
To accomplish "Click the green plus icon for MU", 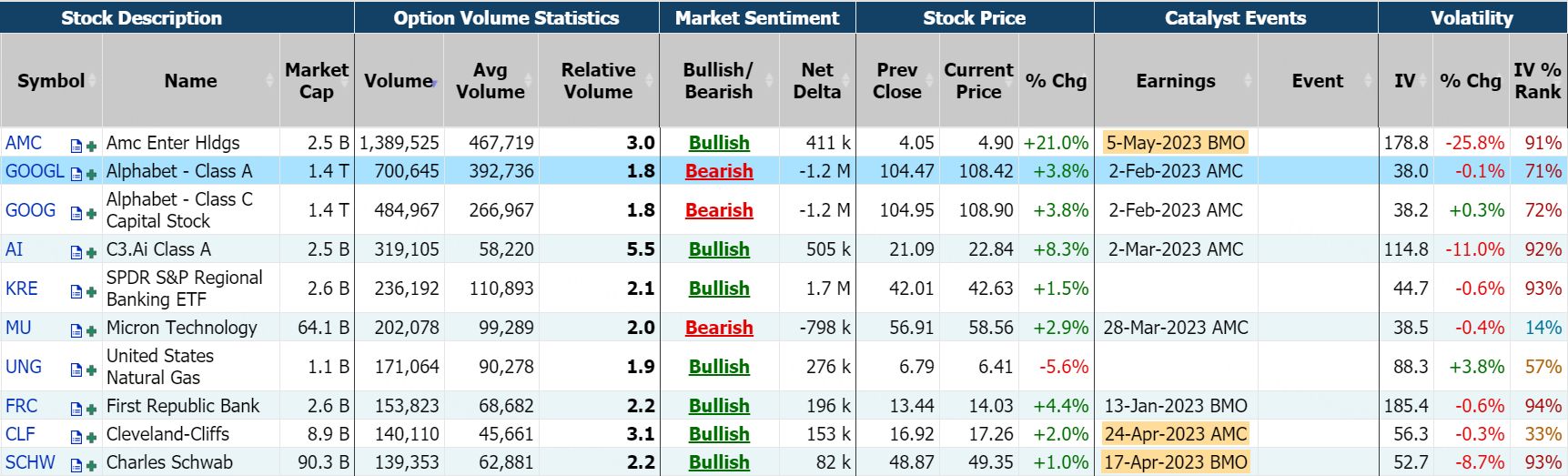I will coord(91,330).
